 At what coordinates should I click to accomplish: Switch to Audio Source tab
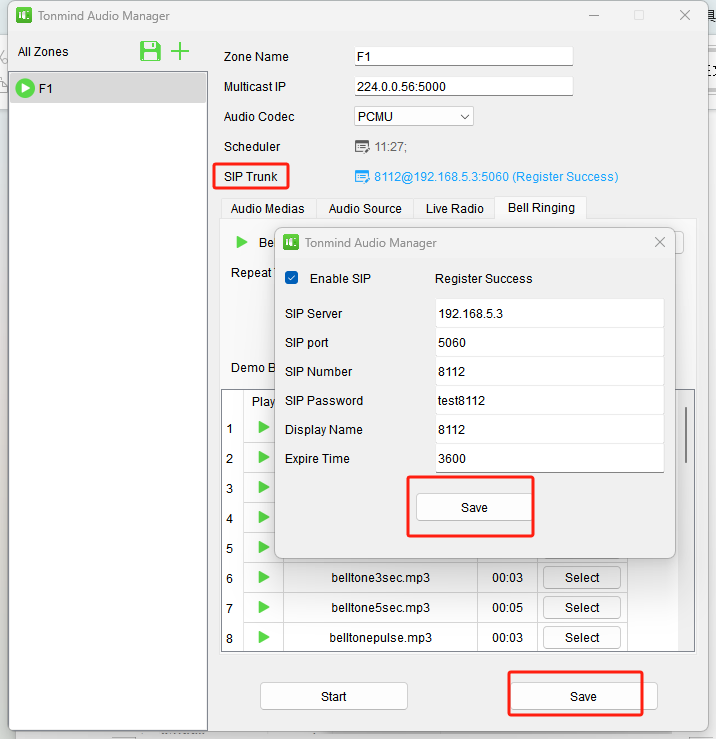point(365,209)
